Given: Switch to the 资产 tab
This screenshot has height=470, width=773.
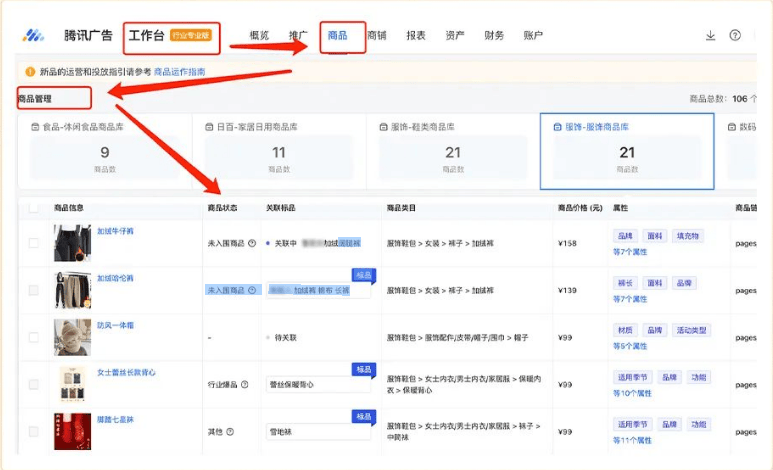Looking at the screenshot, I should (x=455, y=36).
